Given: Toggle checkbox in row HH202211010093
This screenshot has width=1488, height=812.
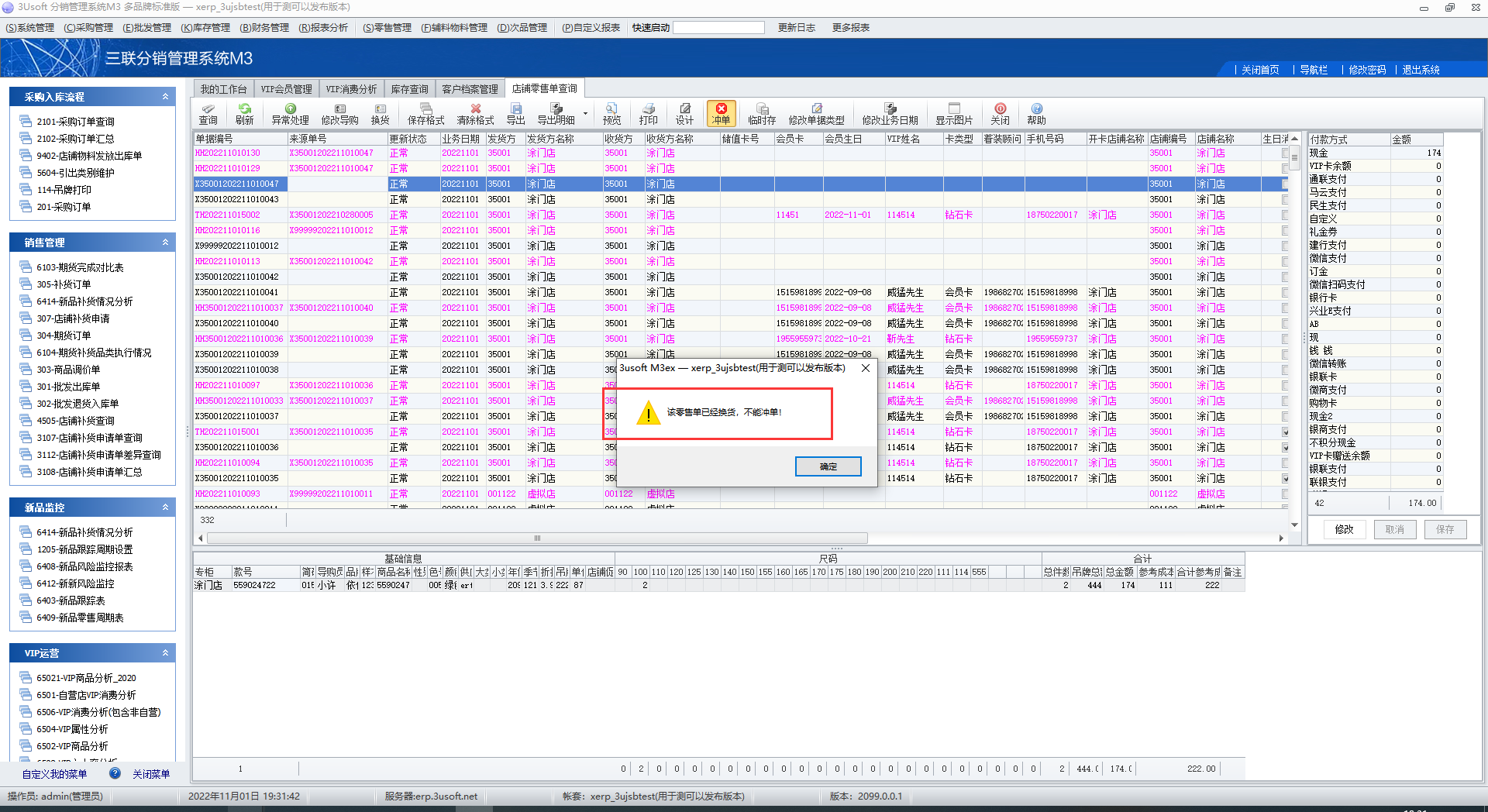Looking at the screenshot, I should [x=1285, y=494].
